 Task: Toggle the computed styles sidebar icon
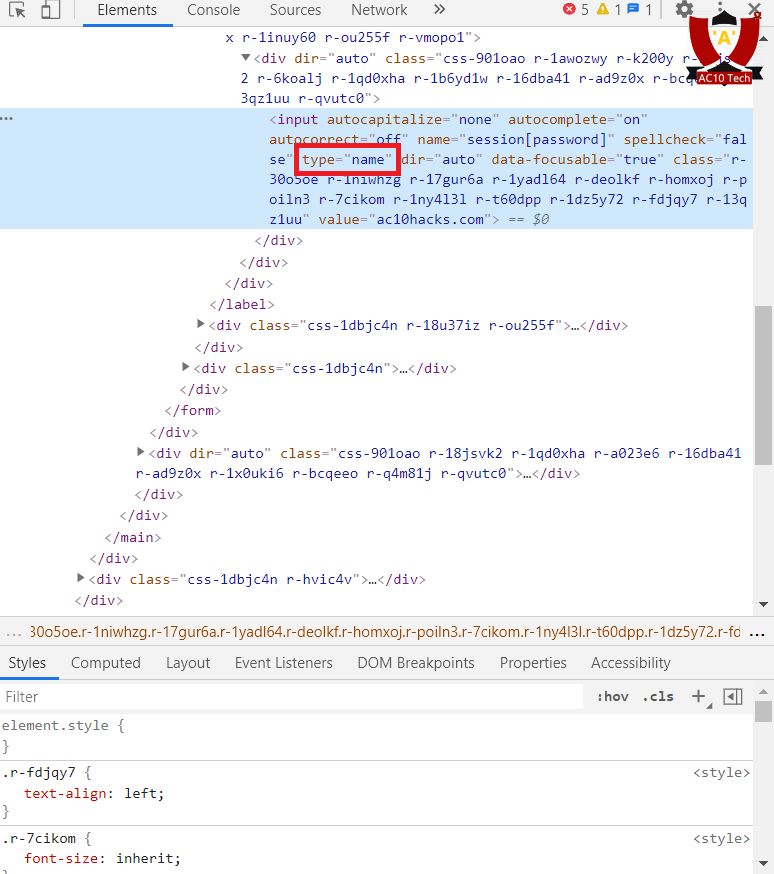(733, 696)
